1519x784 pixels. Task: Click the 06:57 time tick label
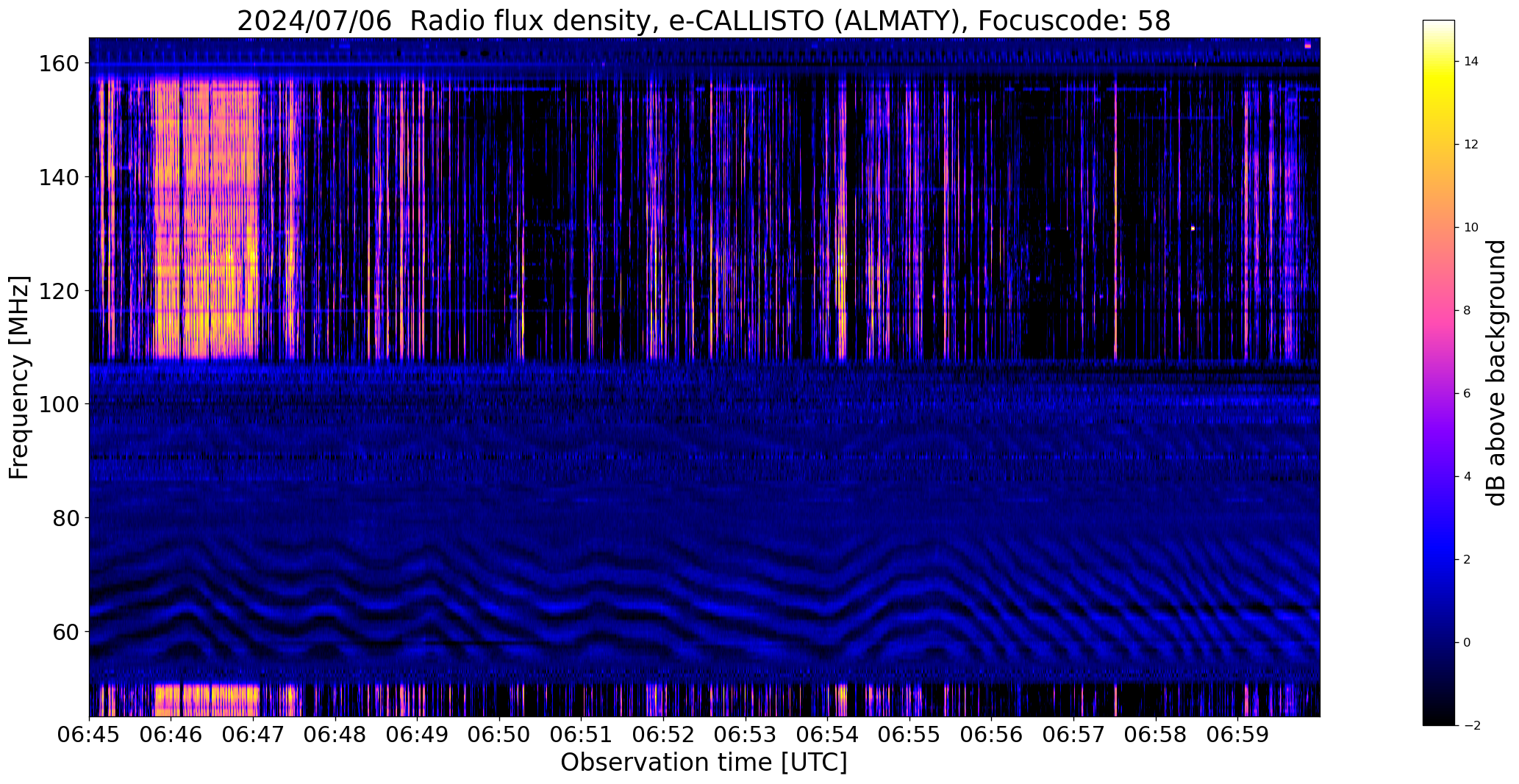(x=1073, y=735)
